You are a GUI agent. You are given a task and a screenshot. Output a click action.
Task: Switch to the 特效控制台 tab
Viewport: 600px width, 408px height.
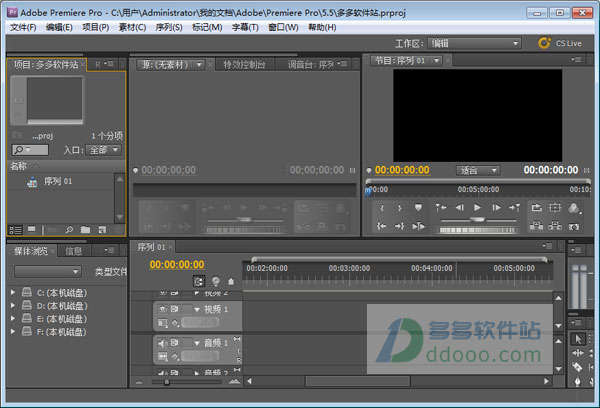[244, 65]
